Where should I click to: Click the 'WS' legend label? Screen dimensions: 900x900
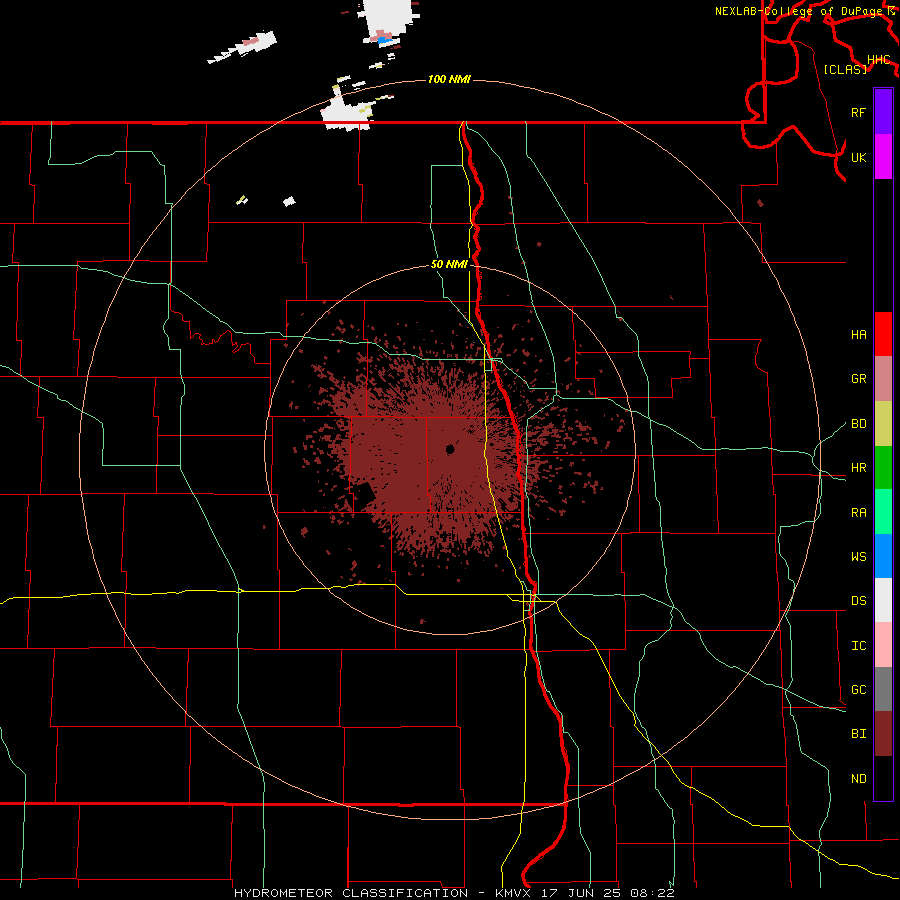click(x=858, y=557)
